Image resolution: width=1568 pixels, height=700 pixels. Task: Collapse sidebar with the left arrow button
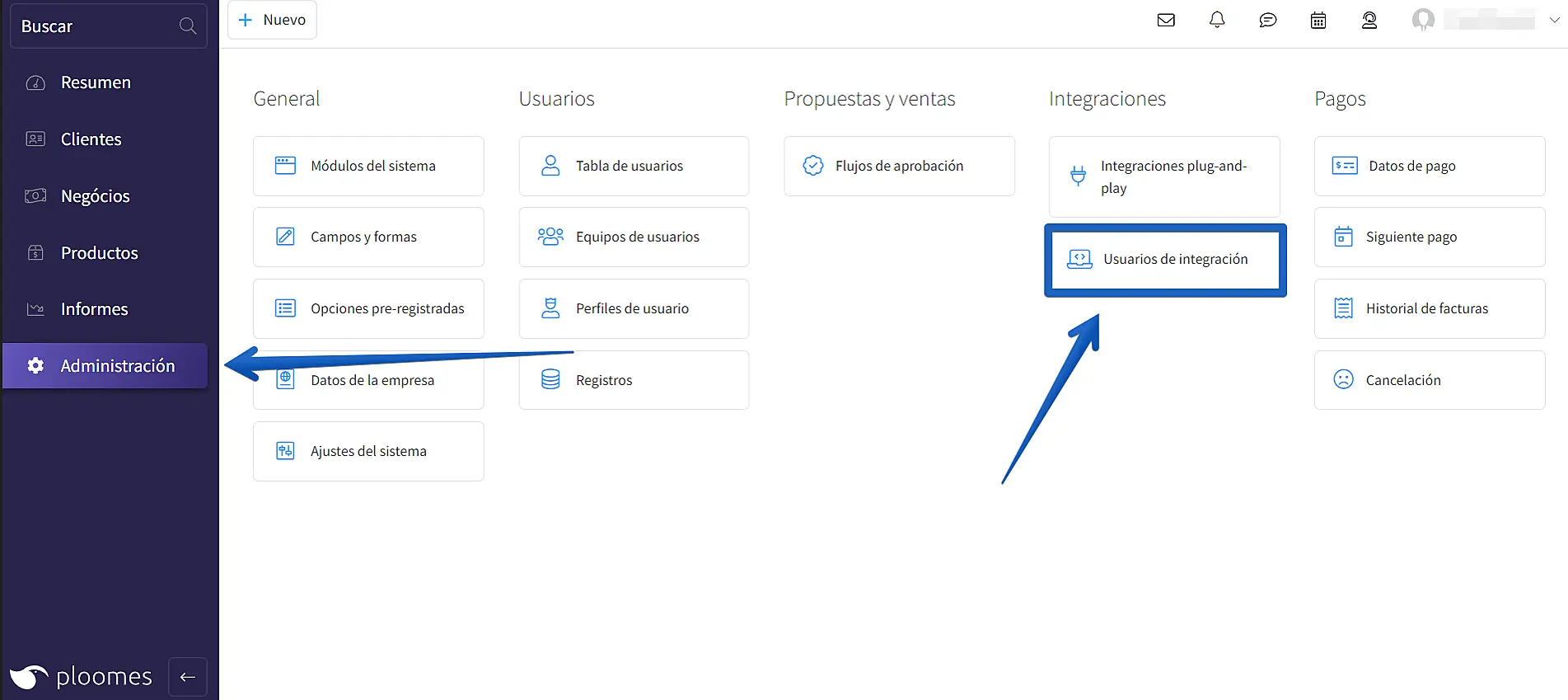coord(188,677)
